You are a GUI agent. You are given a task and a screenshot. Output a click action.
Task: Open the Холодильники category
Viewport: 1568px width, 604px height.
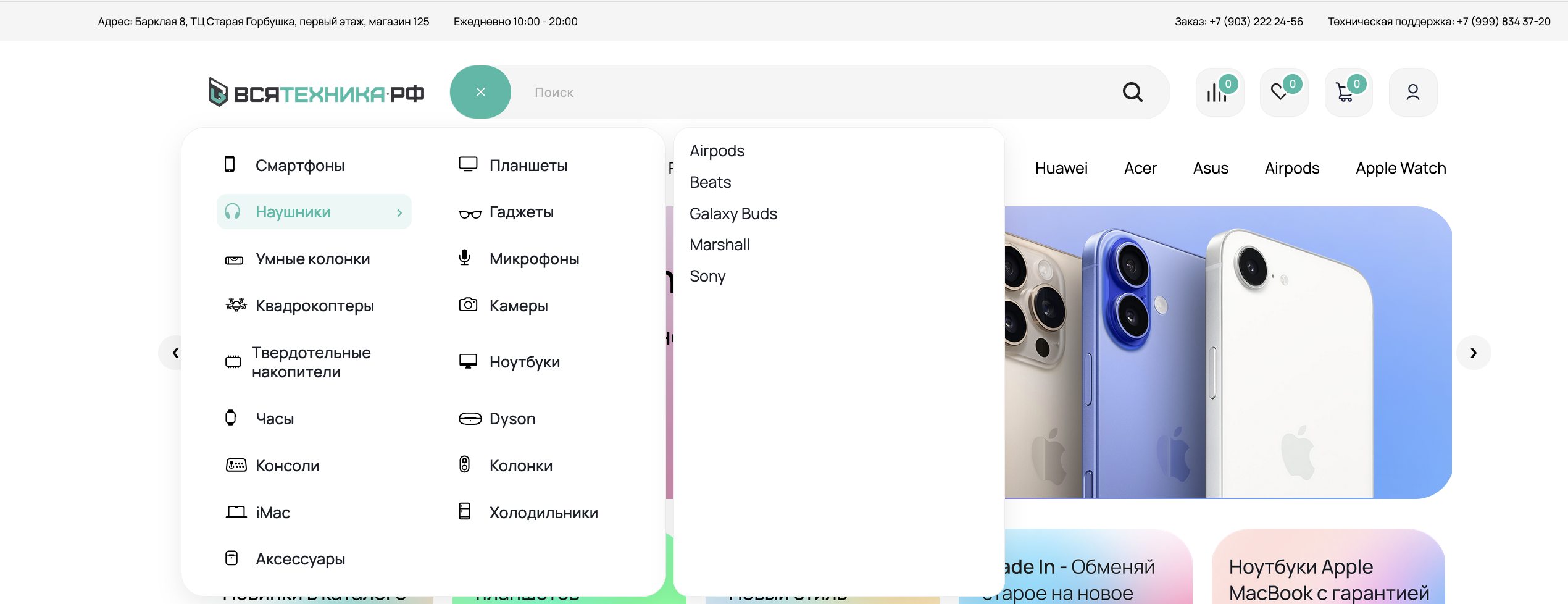pyautogui.click(x=544, y=513)
